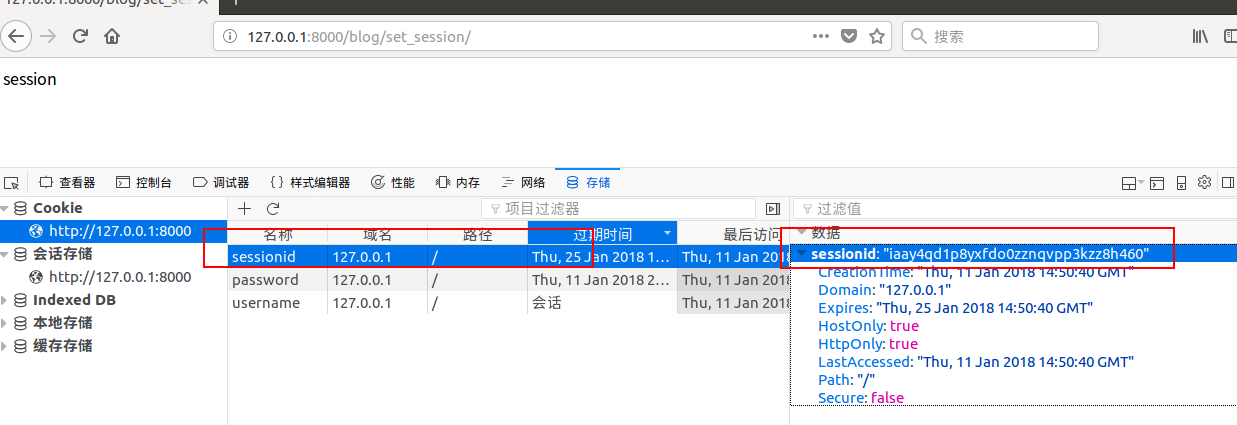Add a new cookie with plus icon
Screen dimensions: 1237x425
244,209
